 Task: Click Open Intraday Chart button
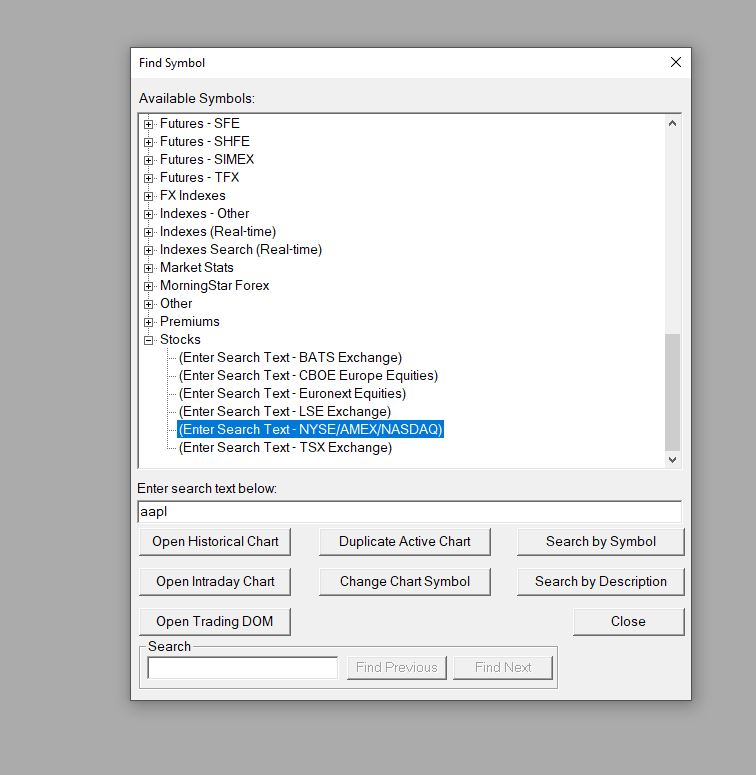pos(215,582)
